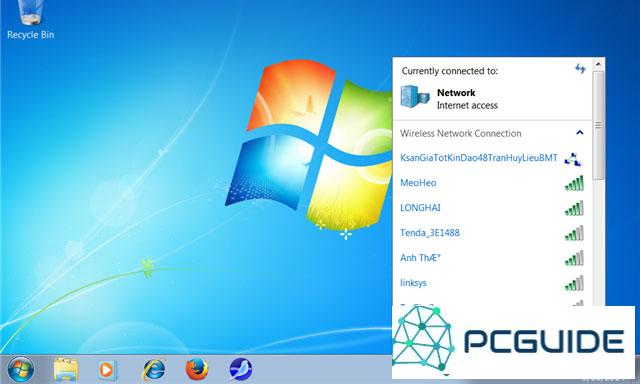Click the network list scrollbar thumb
Image resolution: width=640 pixels, height=384 pixels.
click(x=598, y=125)
